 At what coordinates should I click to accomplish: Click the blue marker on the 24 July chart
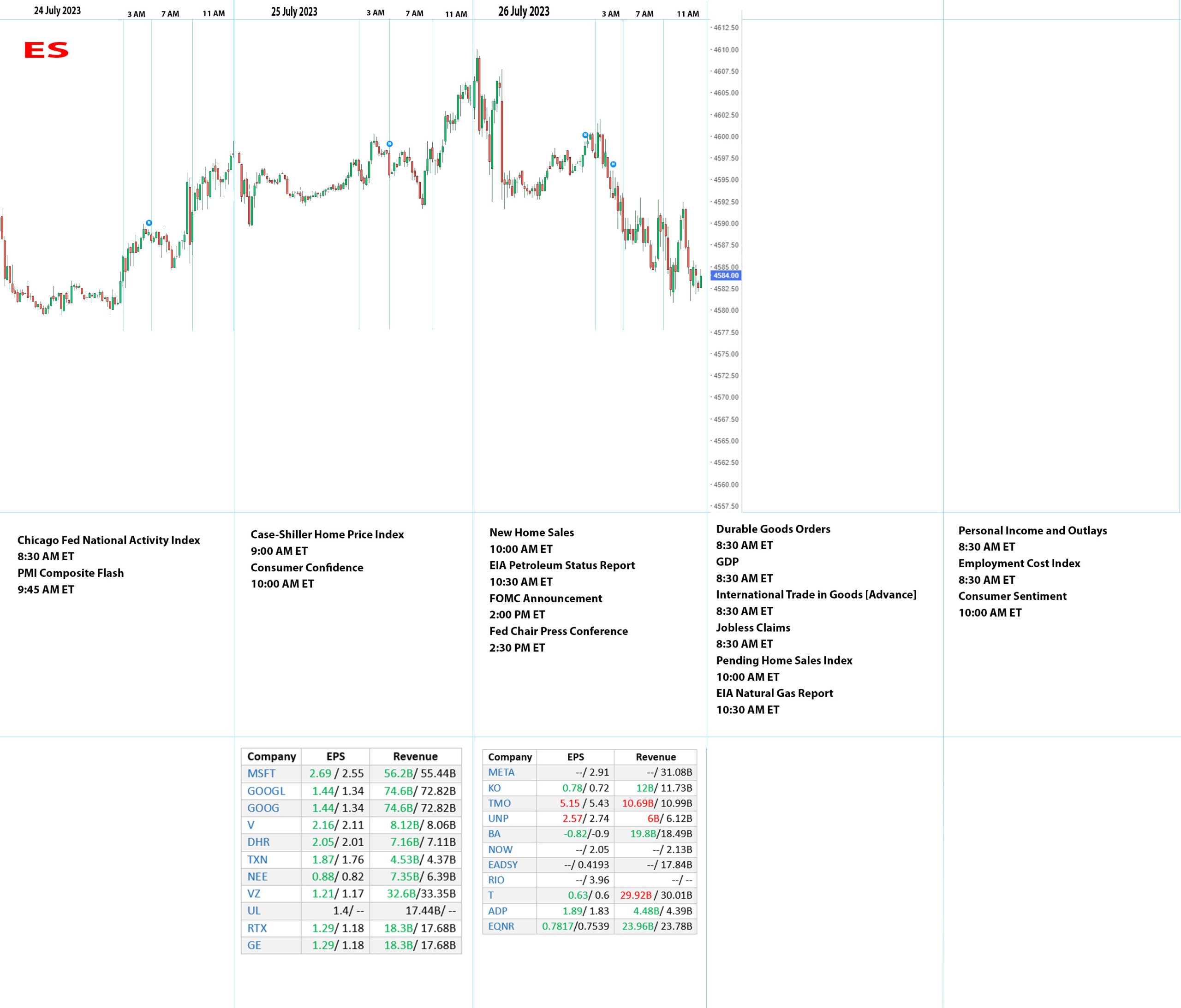[x=149, y=223]
